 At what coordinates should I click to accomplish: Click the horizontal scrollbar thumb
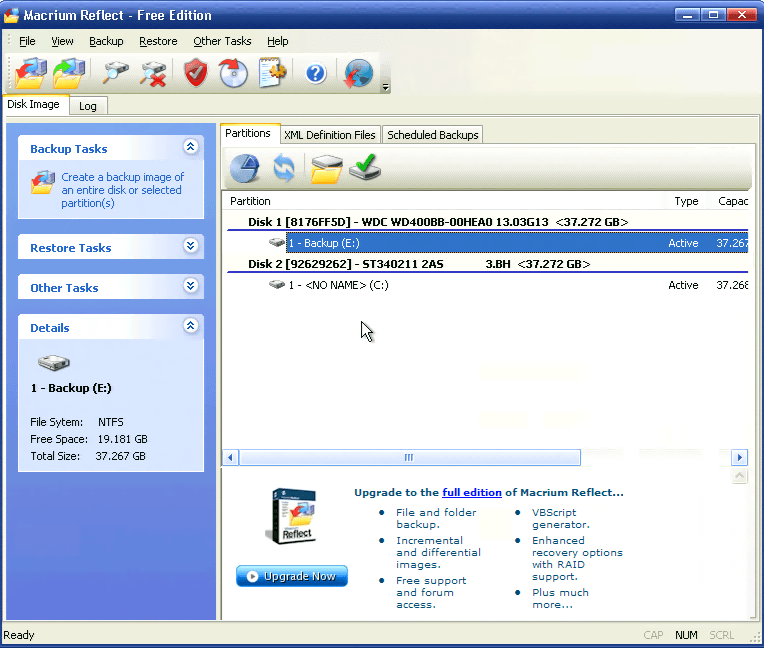coord(409,457)
